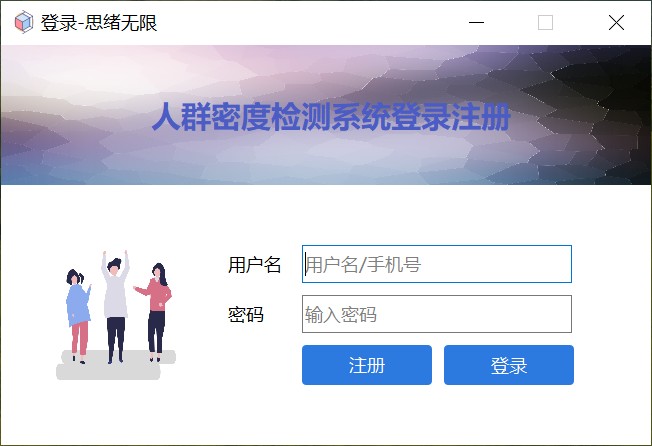This screenshot has width=652, height=446.
Task: Click the pastel polygon banner background image
Action: point(326,115)
